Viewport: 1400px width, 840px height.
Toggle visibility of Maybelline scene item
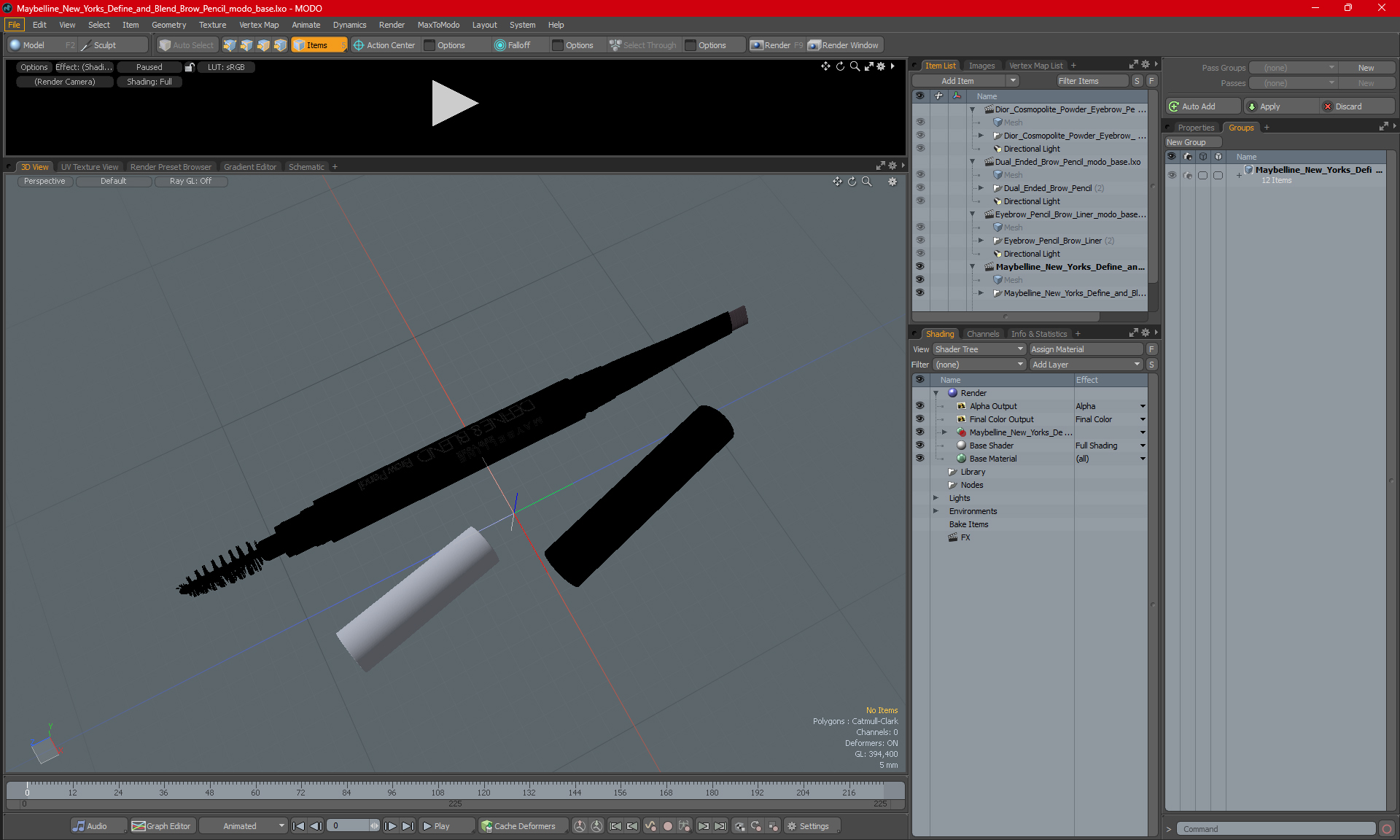(x=920, y=267)
